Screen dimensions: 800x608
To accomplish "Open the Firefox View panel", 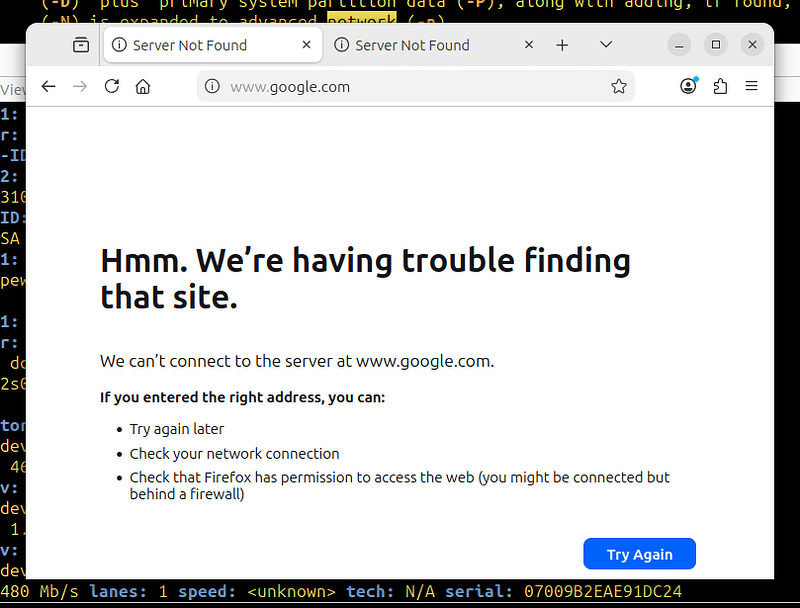I will (80, 45).
